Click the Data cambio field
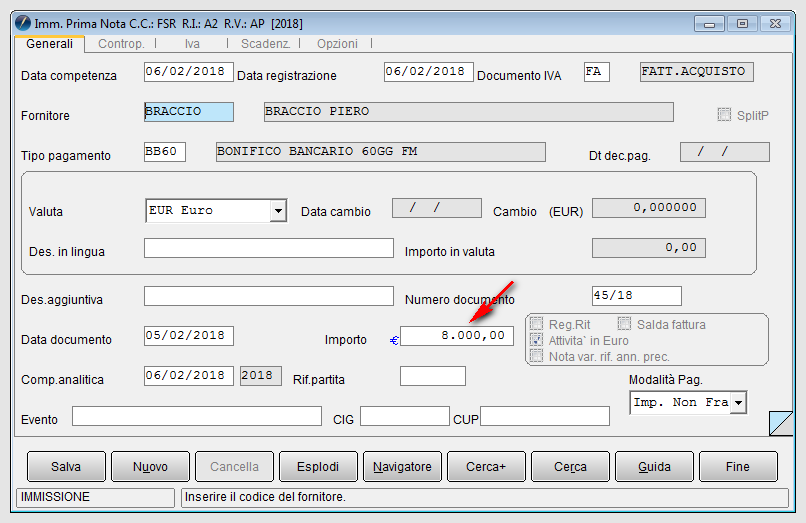 click(x=437, y=208)
